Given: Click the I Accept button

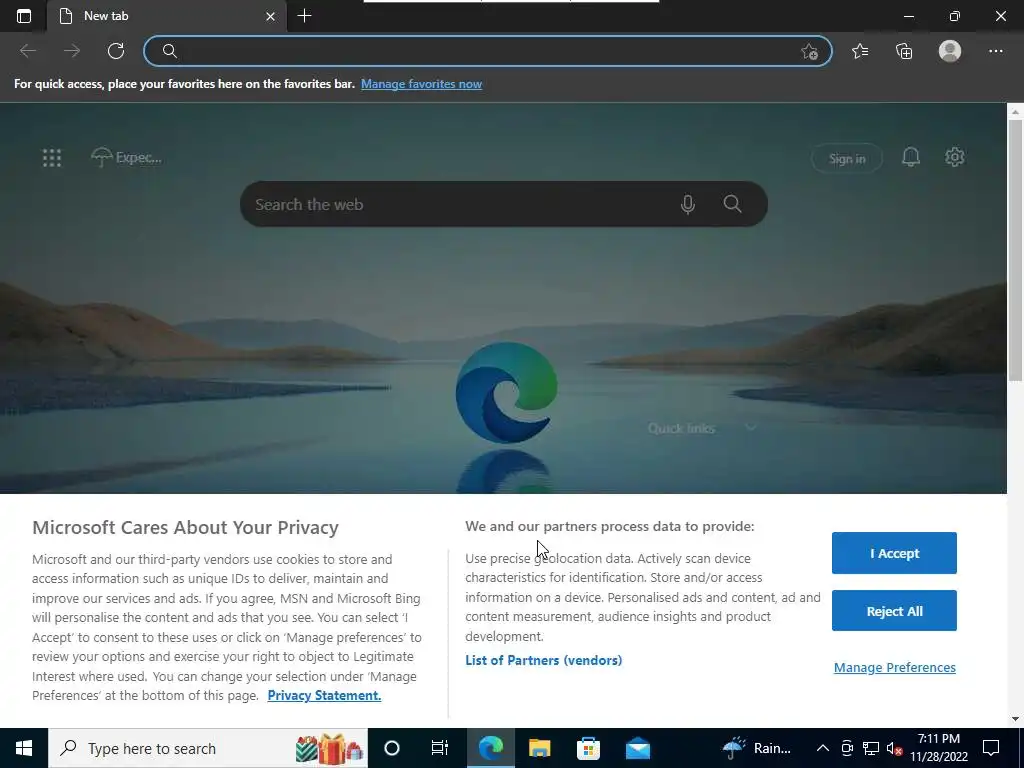Looking at the screenshot, I should click(x=894, y=553).
